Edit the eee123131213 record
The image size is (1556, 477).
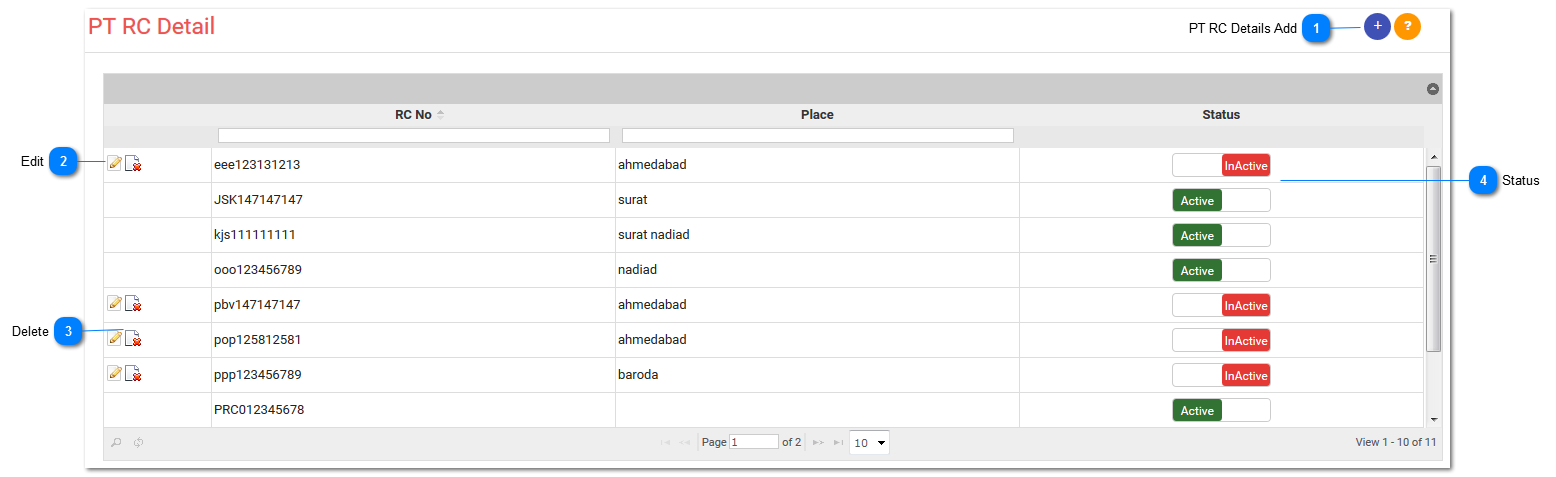[115, 164]
